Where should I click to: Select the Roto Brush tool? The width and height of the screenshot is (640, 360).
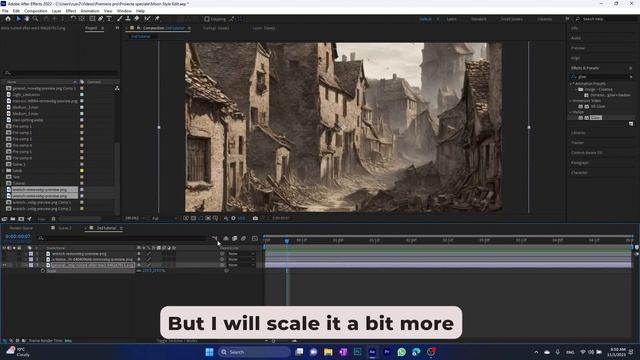click(x=147, y=19)
